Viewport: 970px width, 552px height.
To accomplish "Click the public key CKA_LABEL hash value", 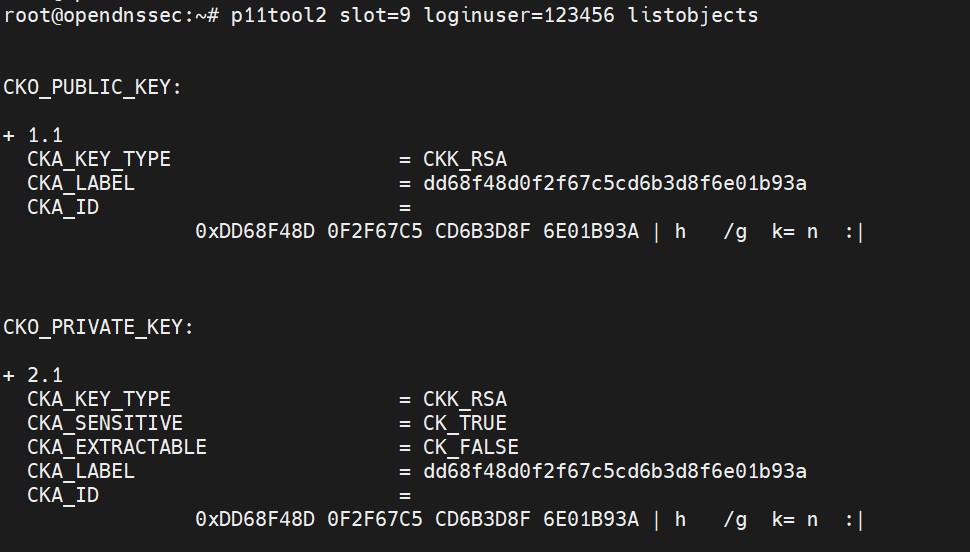I will 615,183.
